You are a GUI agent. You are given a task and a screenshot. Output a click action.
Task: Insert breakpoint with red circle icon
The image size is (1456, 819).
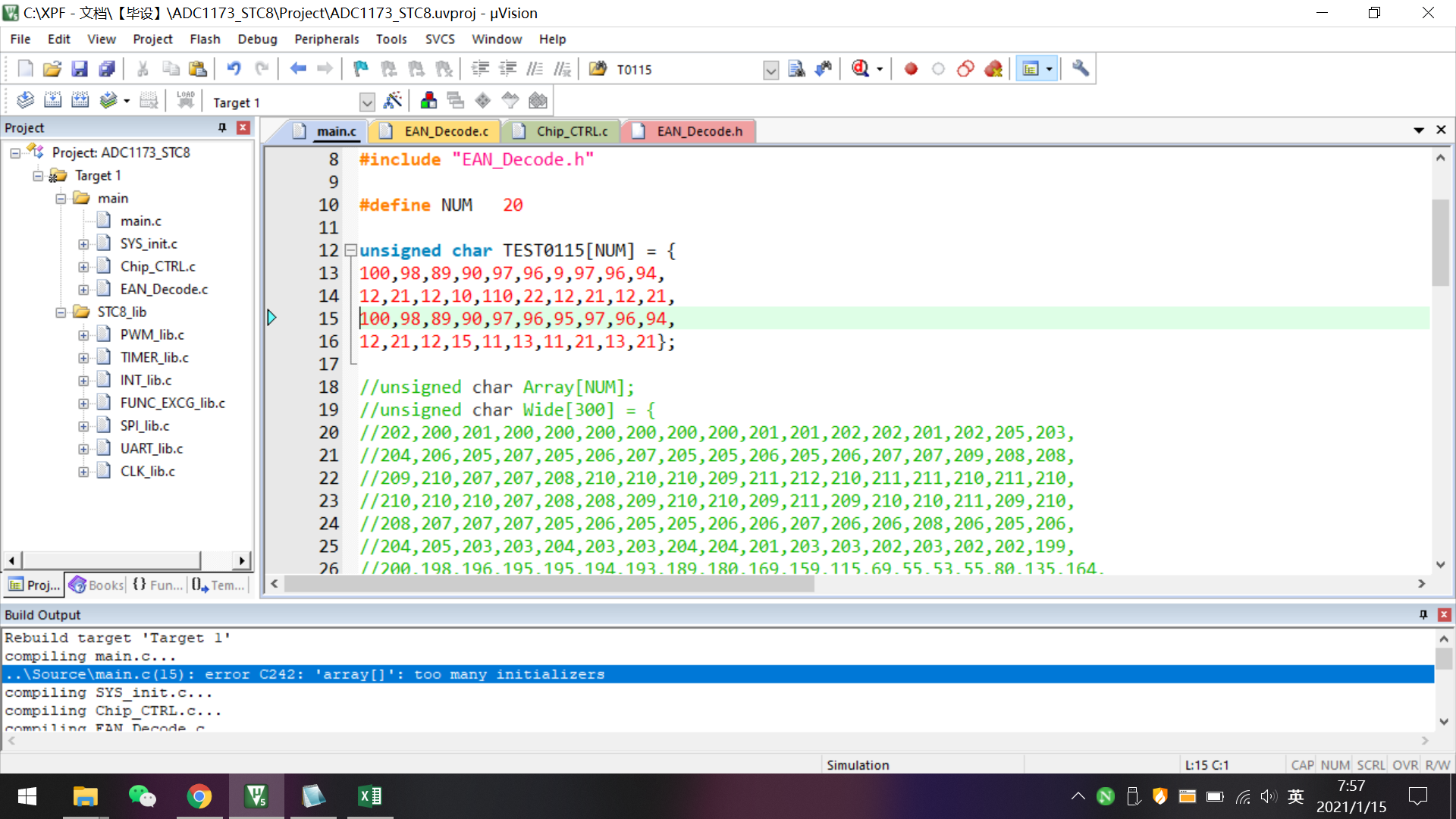[x=911, y=69]
